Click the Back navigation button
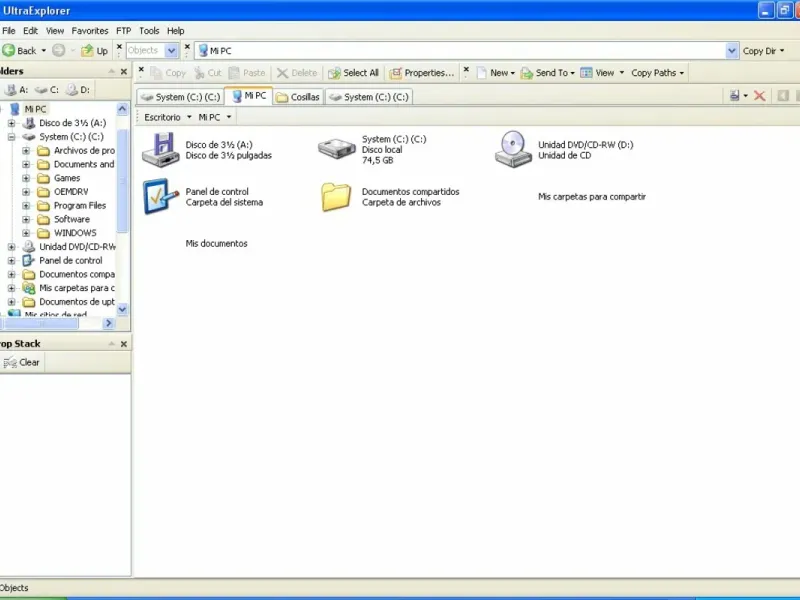800x600 pixels. pyautogui.click(x=19, y=51)
